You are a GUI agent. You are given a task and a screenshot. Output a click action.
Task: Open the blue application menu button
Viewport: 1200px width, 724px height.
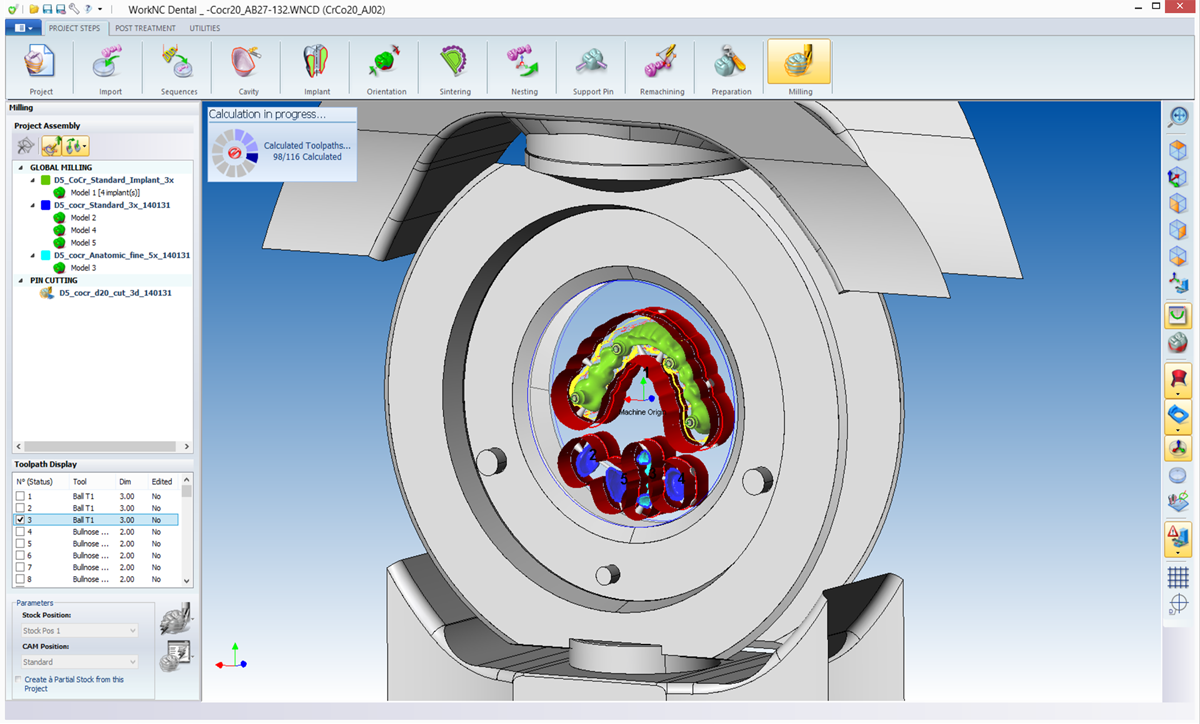(x=23, y=28)
